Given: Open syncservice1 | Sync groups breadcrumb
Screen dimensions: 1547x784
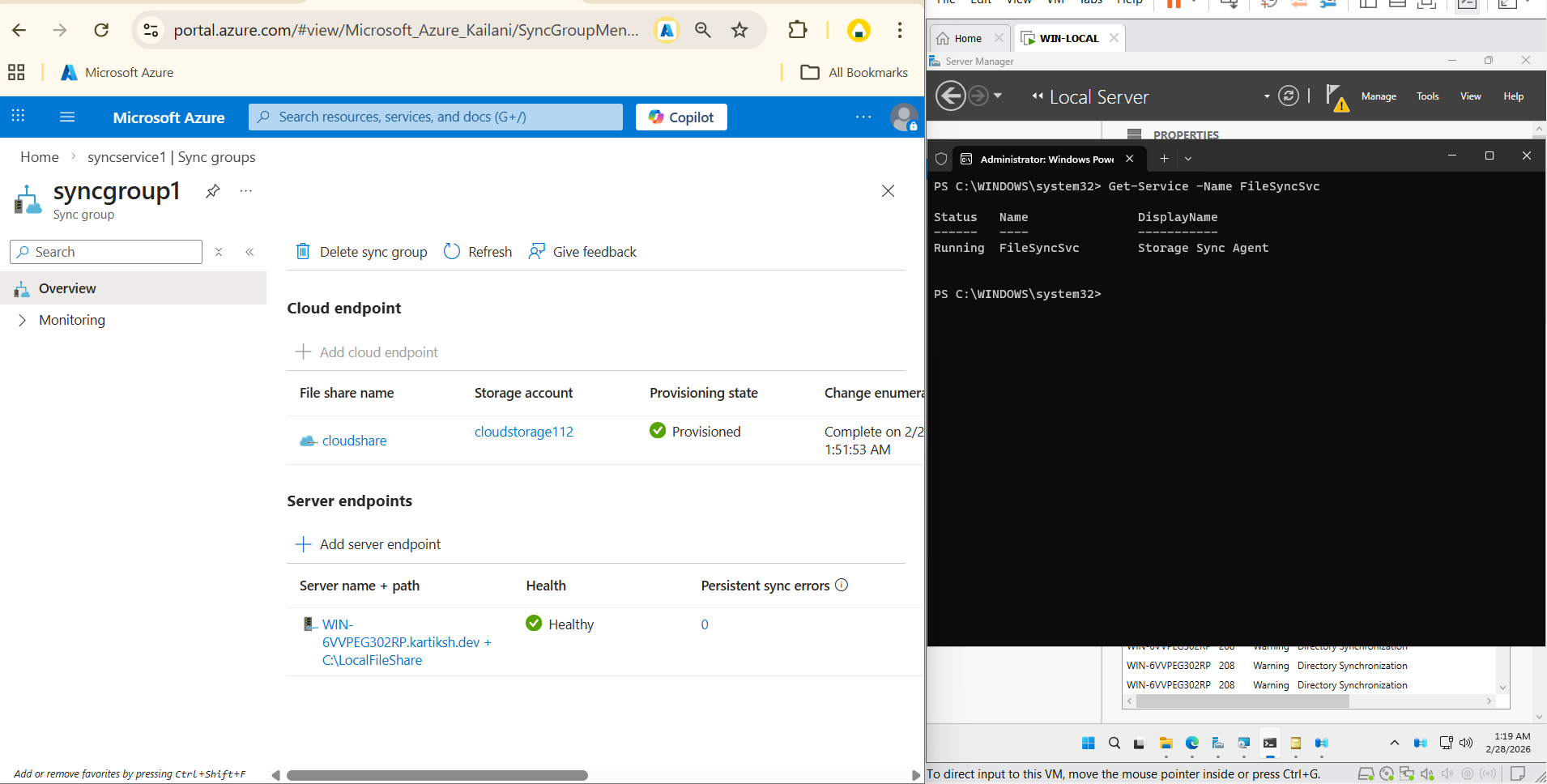Looking at the screenshot, I should (x=172, y=157).
